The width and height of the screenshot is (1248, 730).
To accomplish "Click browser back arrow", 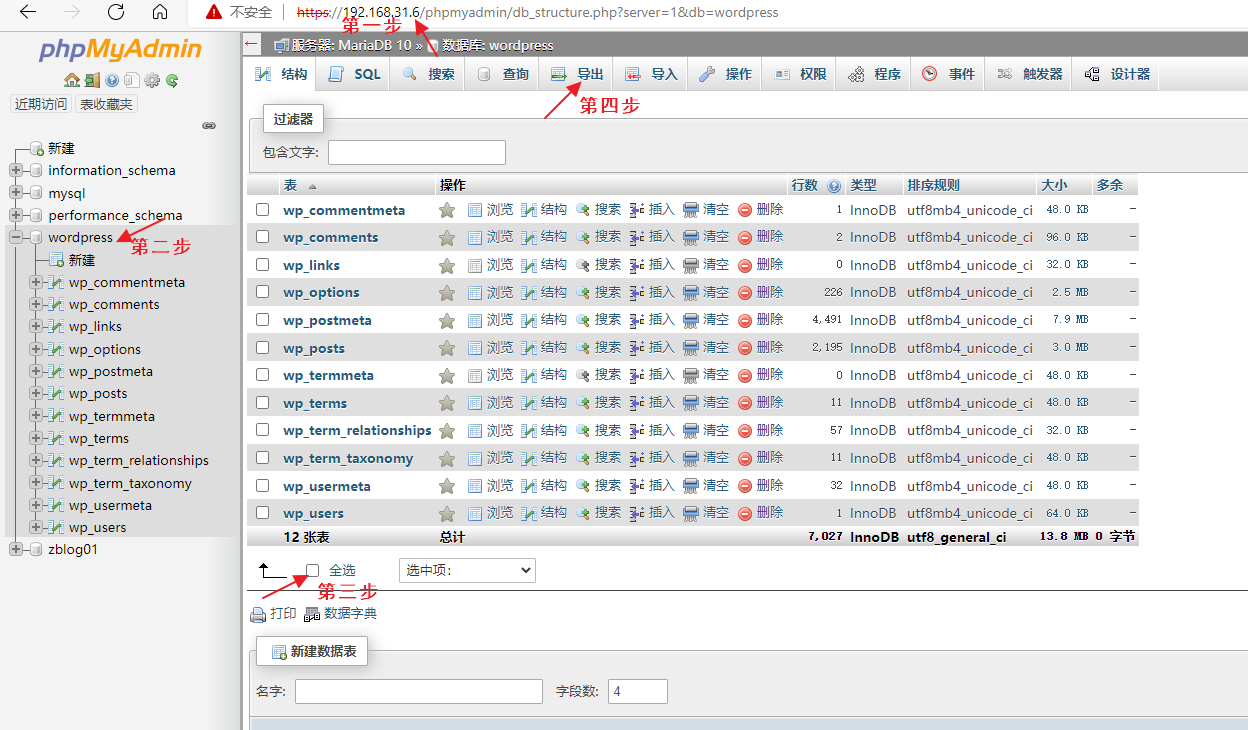I will [x=28, y=13].
